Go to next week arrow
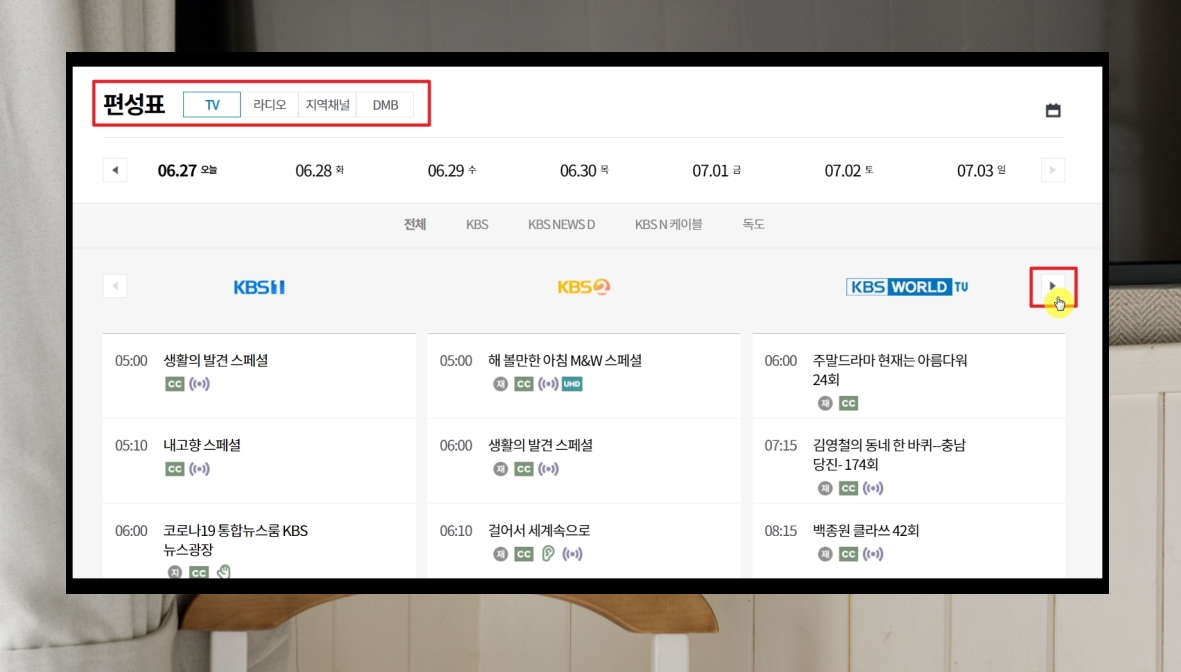 click(x=1052, y=170)
